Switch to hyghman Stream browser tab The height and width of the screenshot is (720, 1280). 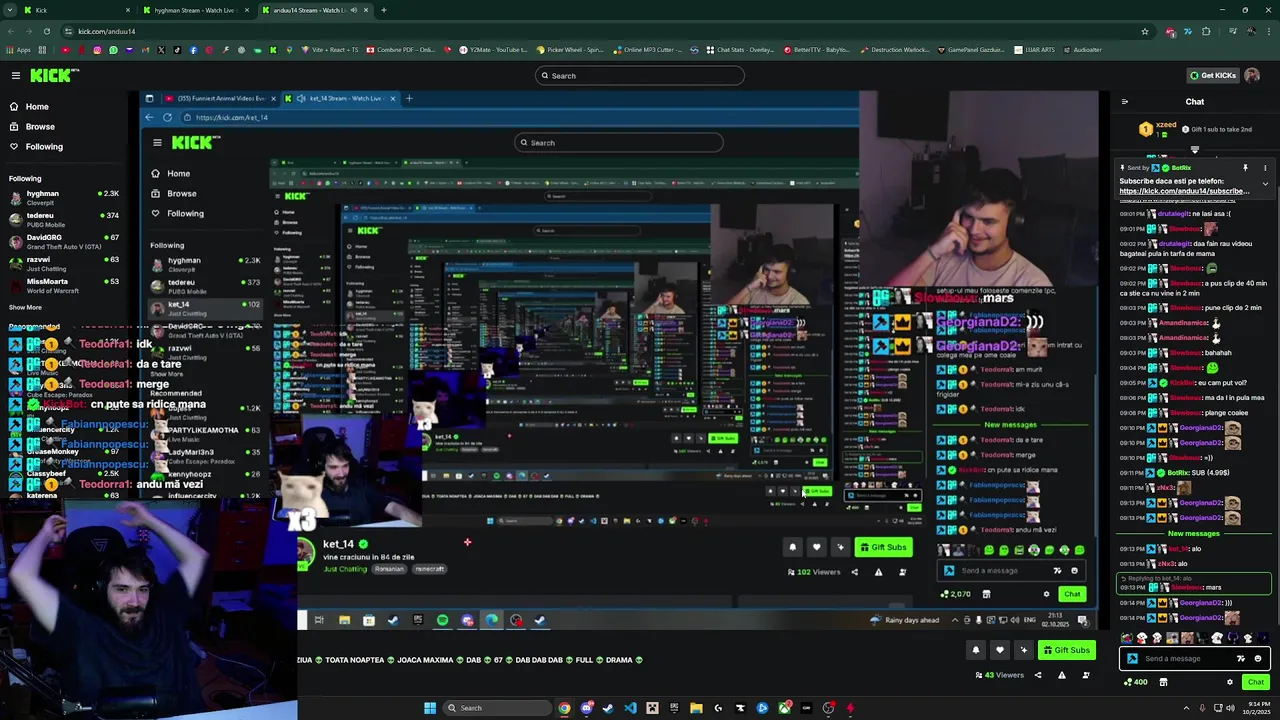click(x=196, y=10)
